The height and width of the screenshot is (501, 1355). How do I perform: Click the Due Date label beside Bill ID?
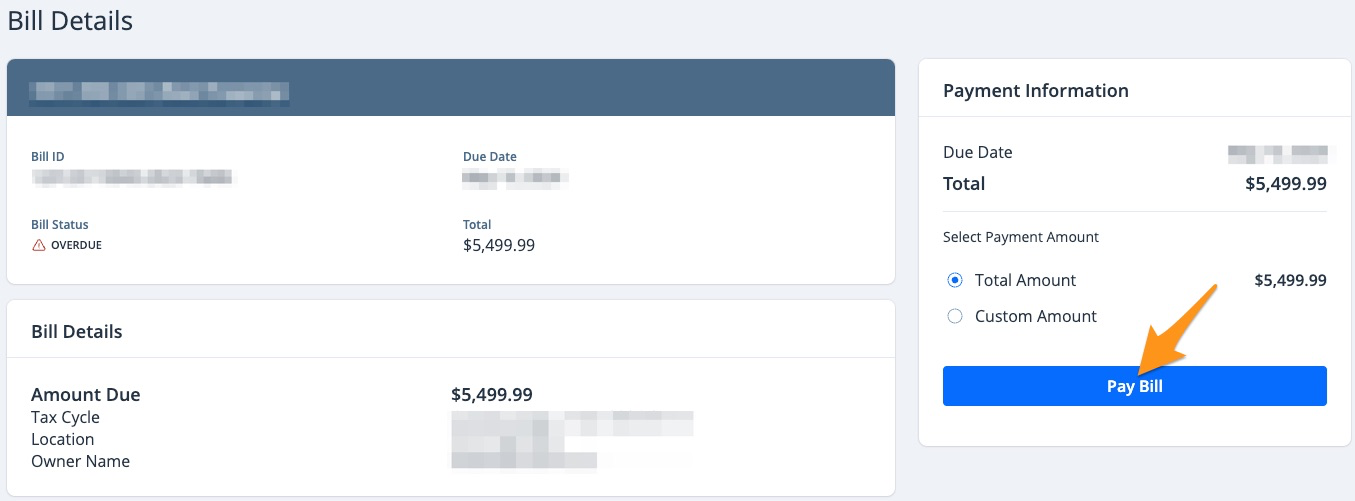(490, 157)
